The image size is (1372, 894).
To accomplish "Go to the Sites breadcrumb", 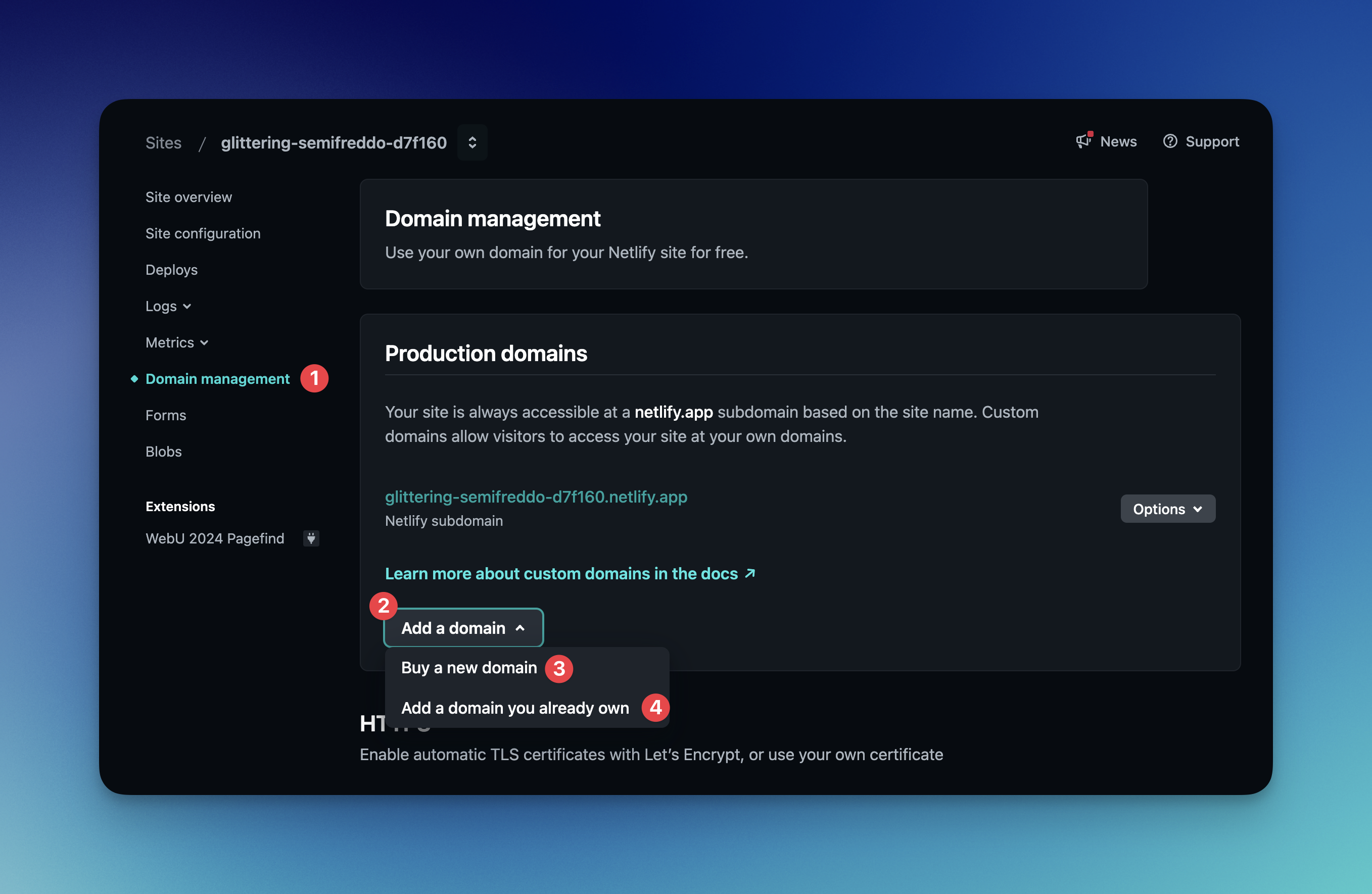I will coord(163,142).
